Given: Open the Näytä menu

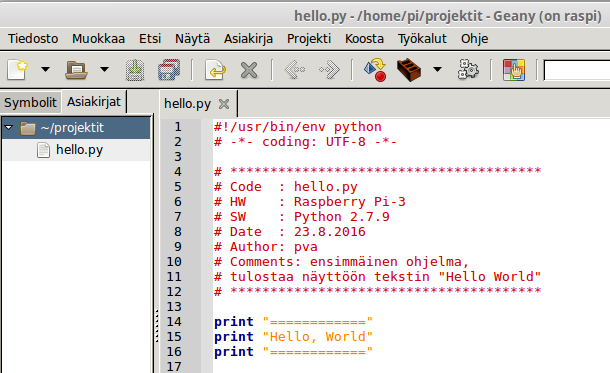Looking at the screenshot, I should point(192,39).
